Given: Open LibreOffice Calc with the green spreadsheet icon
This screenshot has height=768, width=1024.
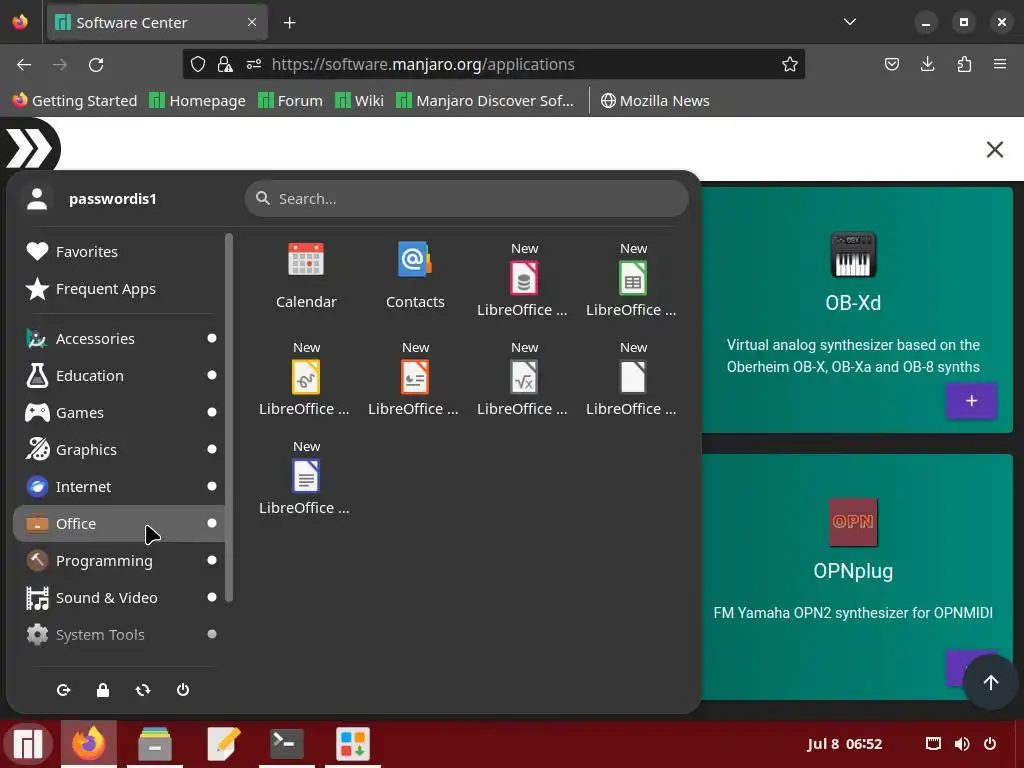Looking at the screenshot, I should 632,280.
